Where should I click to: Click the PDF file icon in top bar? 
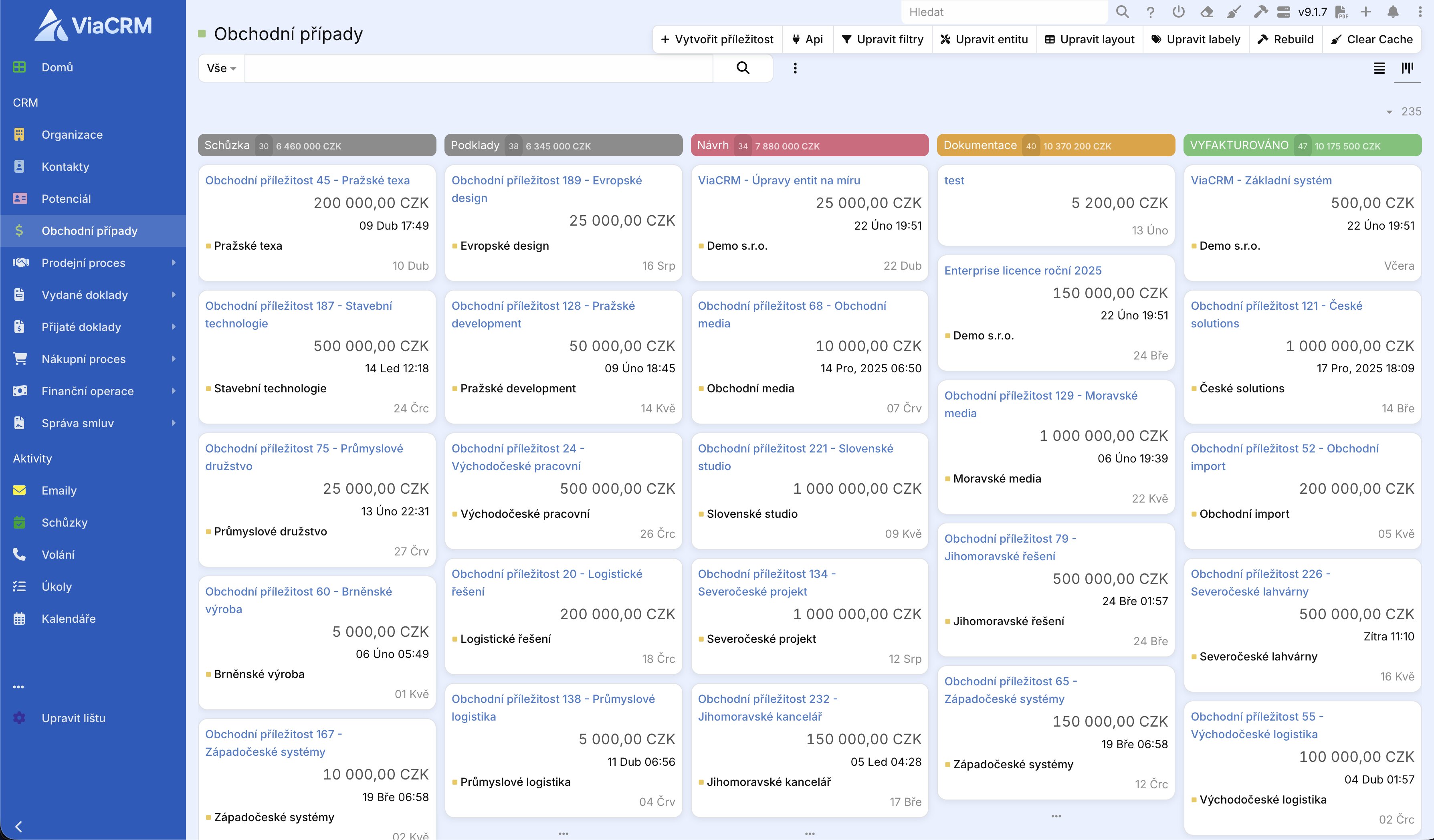click(1341, 12)
